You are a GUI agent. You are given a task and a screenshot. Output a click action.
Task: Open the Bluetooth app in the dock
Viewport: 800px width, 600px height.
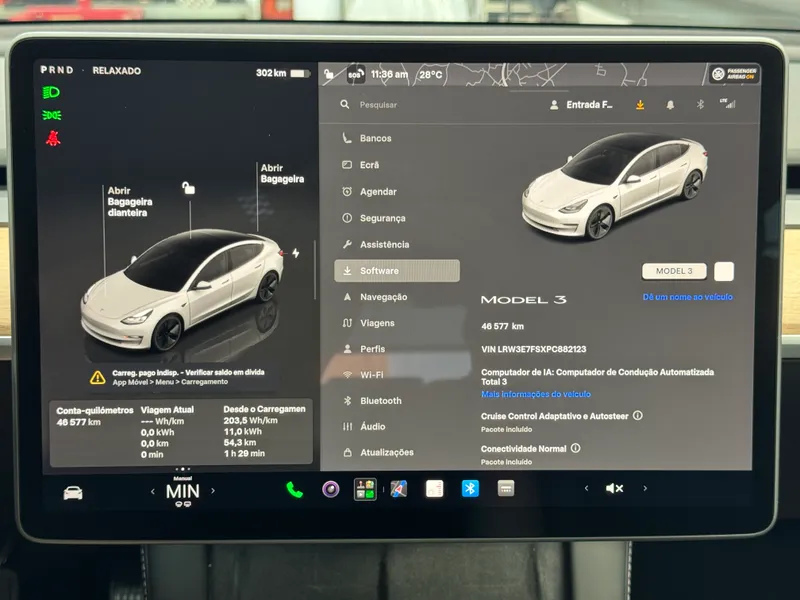[470, 488]
